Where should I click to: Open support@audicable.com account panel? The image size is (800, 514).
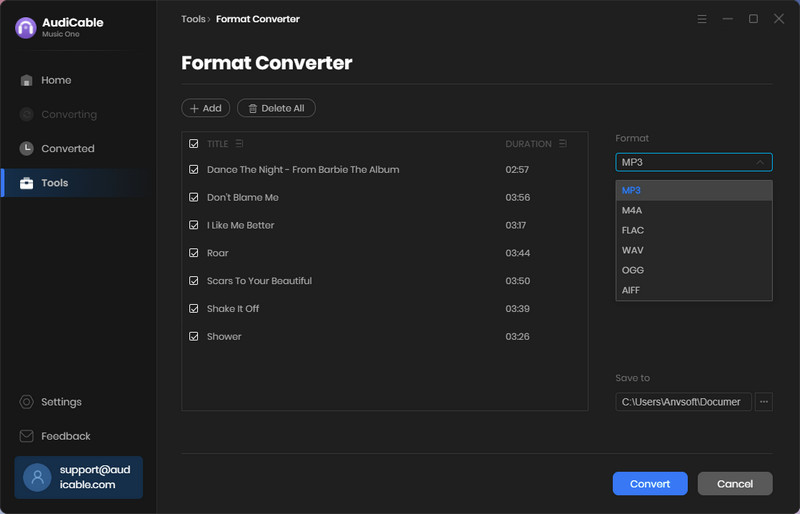tap(79, 477)
